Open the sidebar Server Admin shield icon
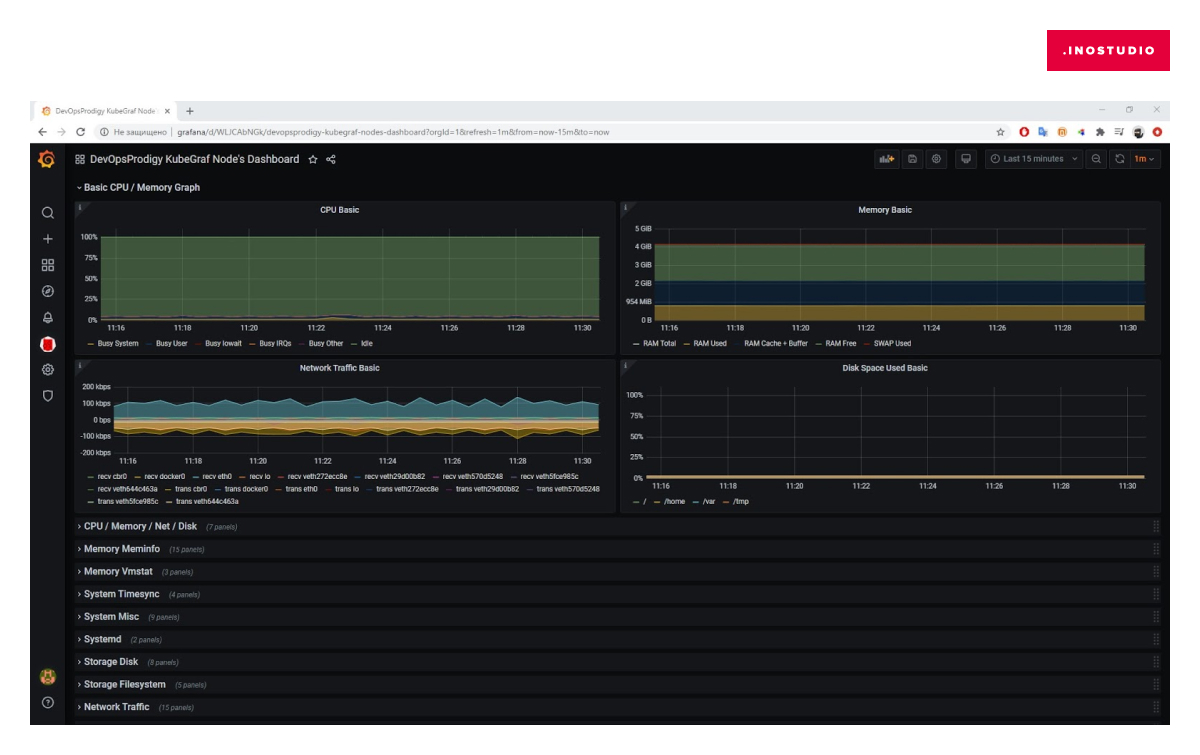Viewport: 1200px width, 755px height. click(x=47, y=396)
